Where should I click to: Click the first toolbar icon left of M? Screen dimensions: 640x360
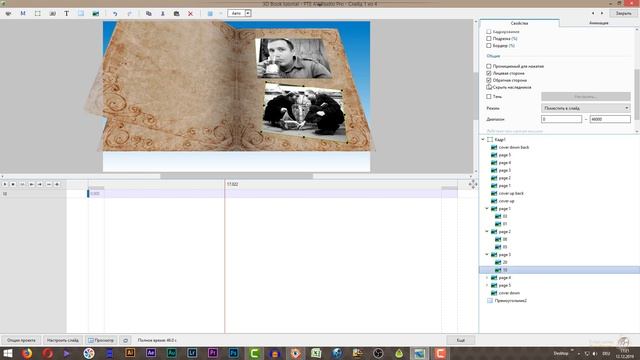click(x=8, y=13)
